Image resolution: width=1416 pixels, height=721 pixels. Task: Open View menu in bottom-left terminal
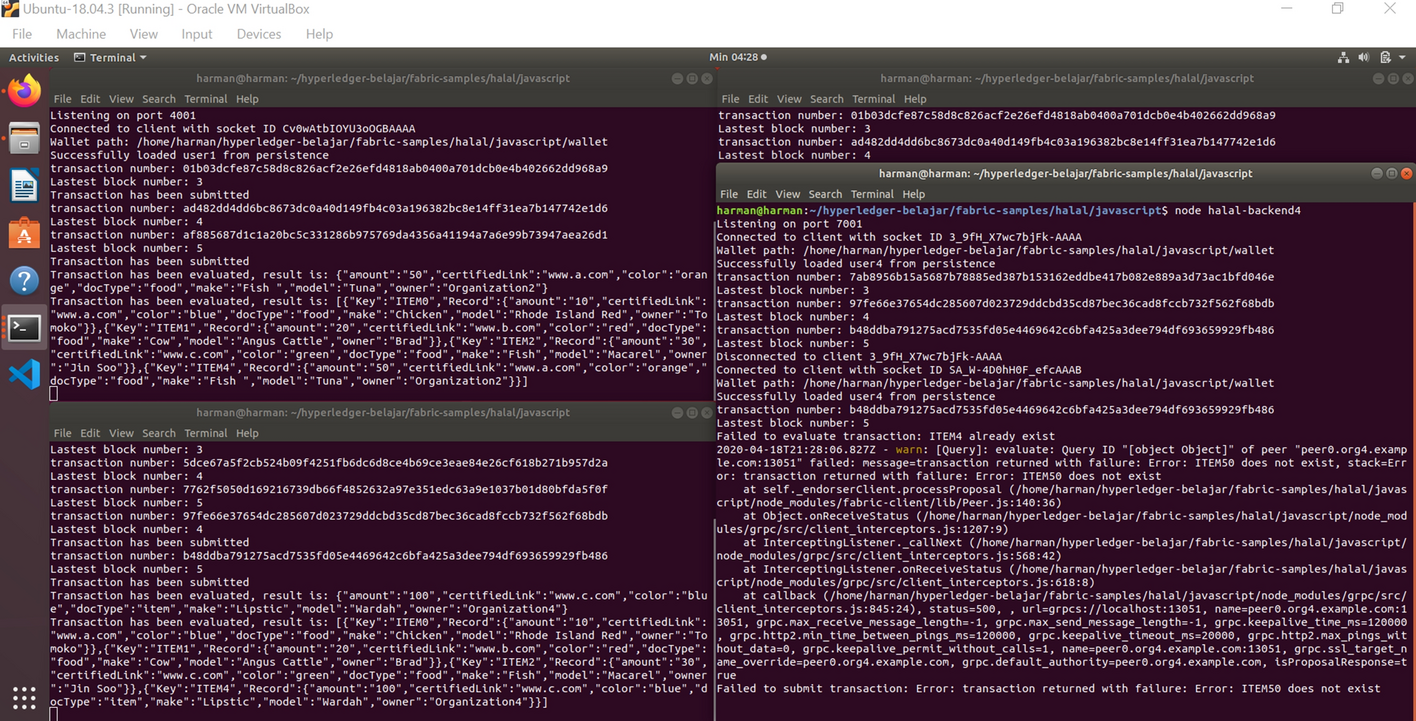click(x=121, y=433)
